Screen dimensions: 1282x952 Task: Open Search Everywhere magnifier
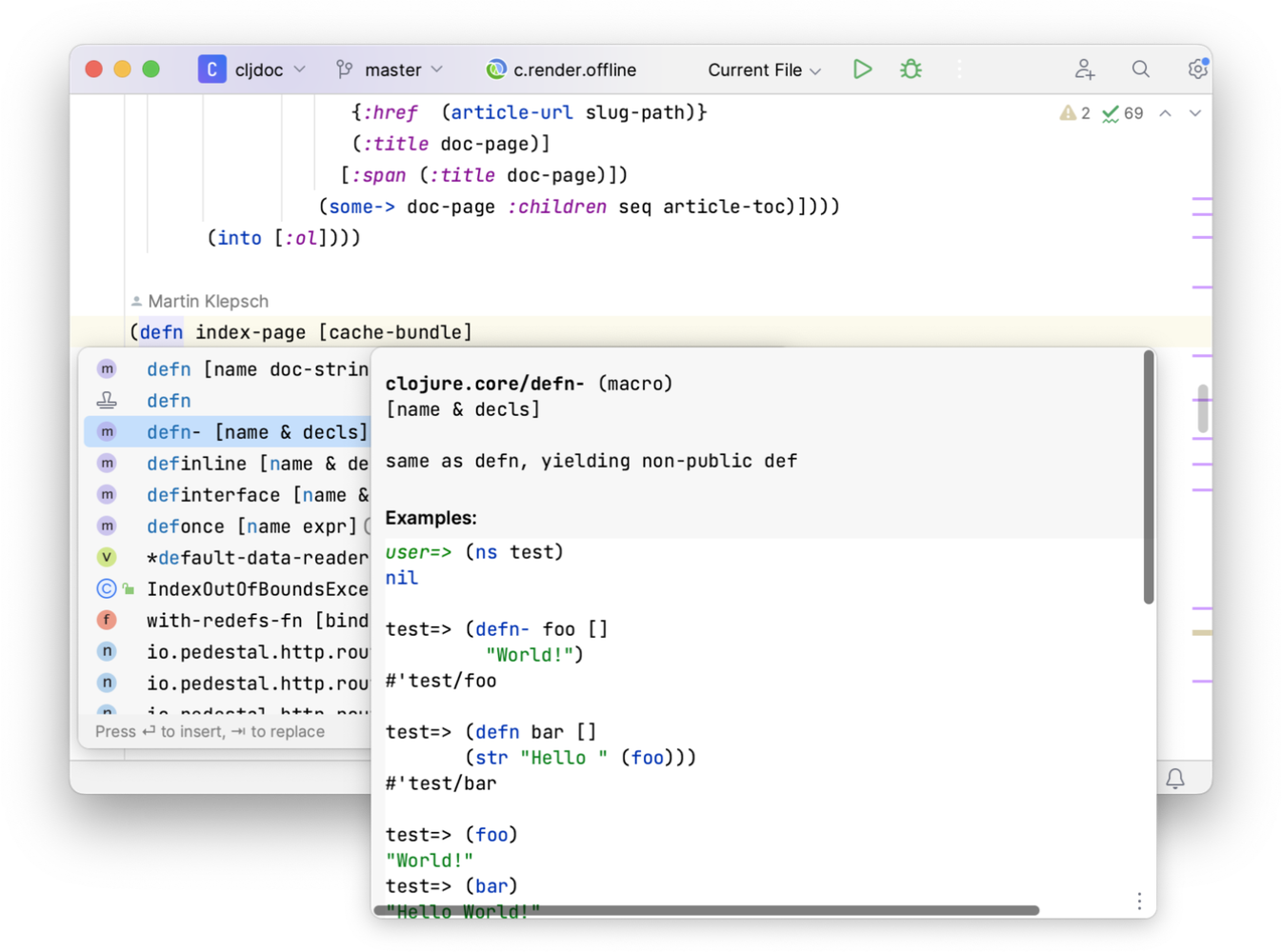[x=1140, y=69]
